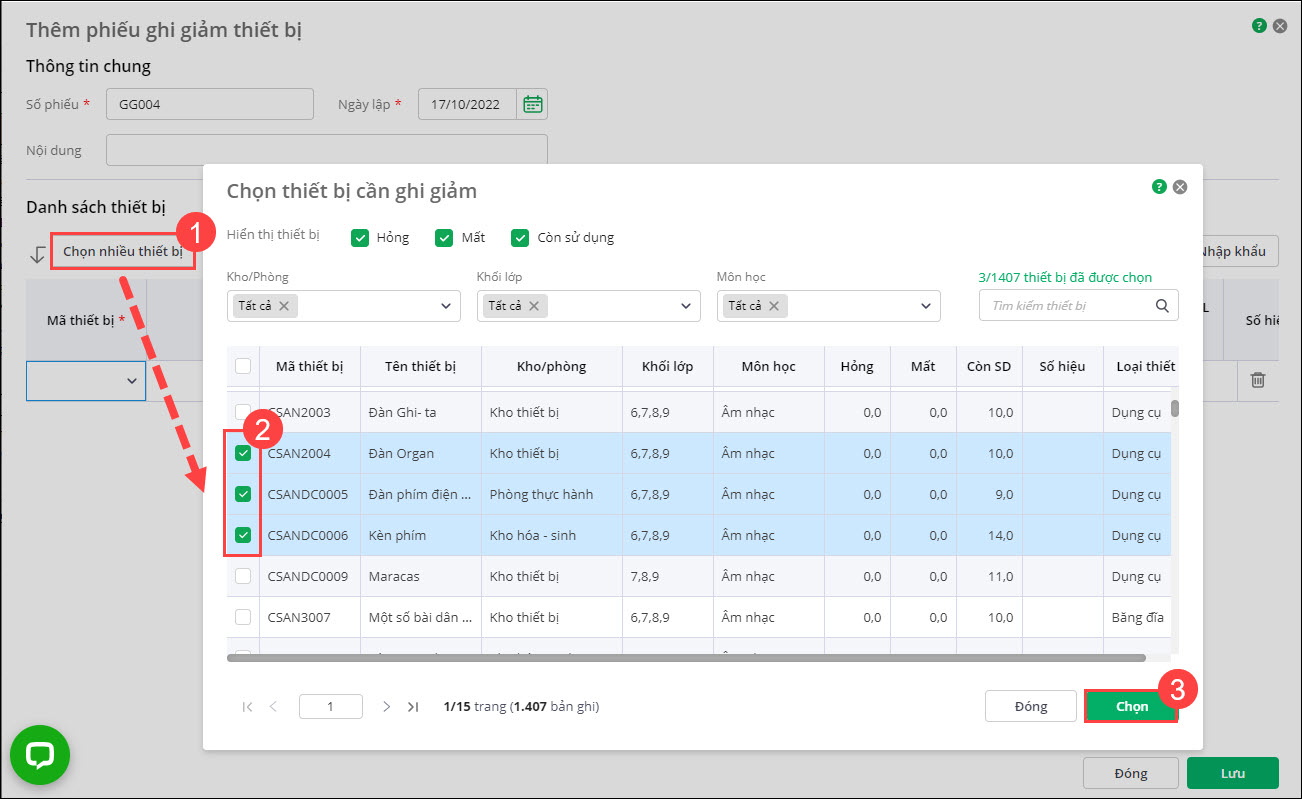Expand the Khối lớp dropdown

pos(685,306)
